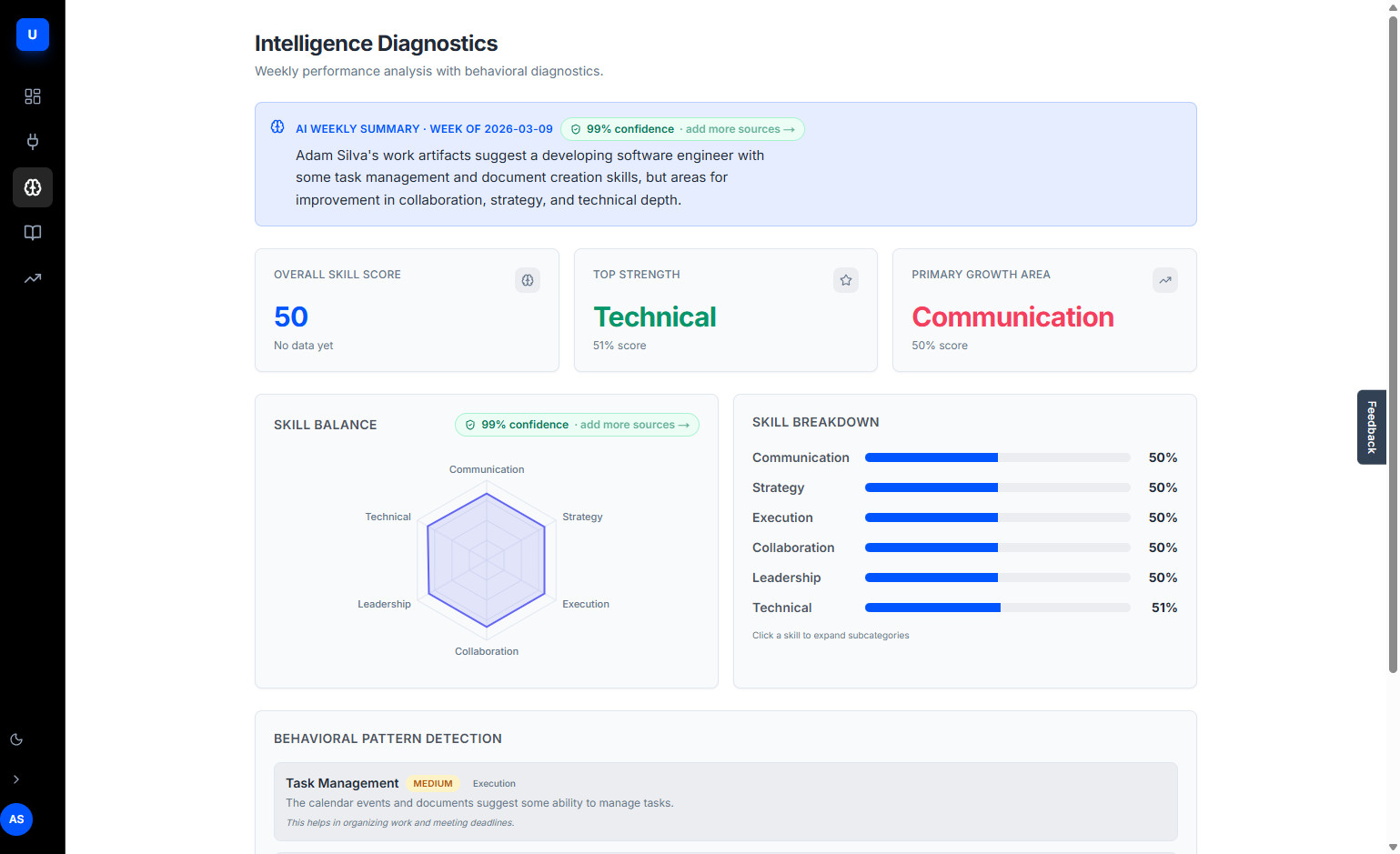Expand the Communication skill subcategories
The height and width of the screenshot is (854, 1400).
coord(801,457)
